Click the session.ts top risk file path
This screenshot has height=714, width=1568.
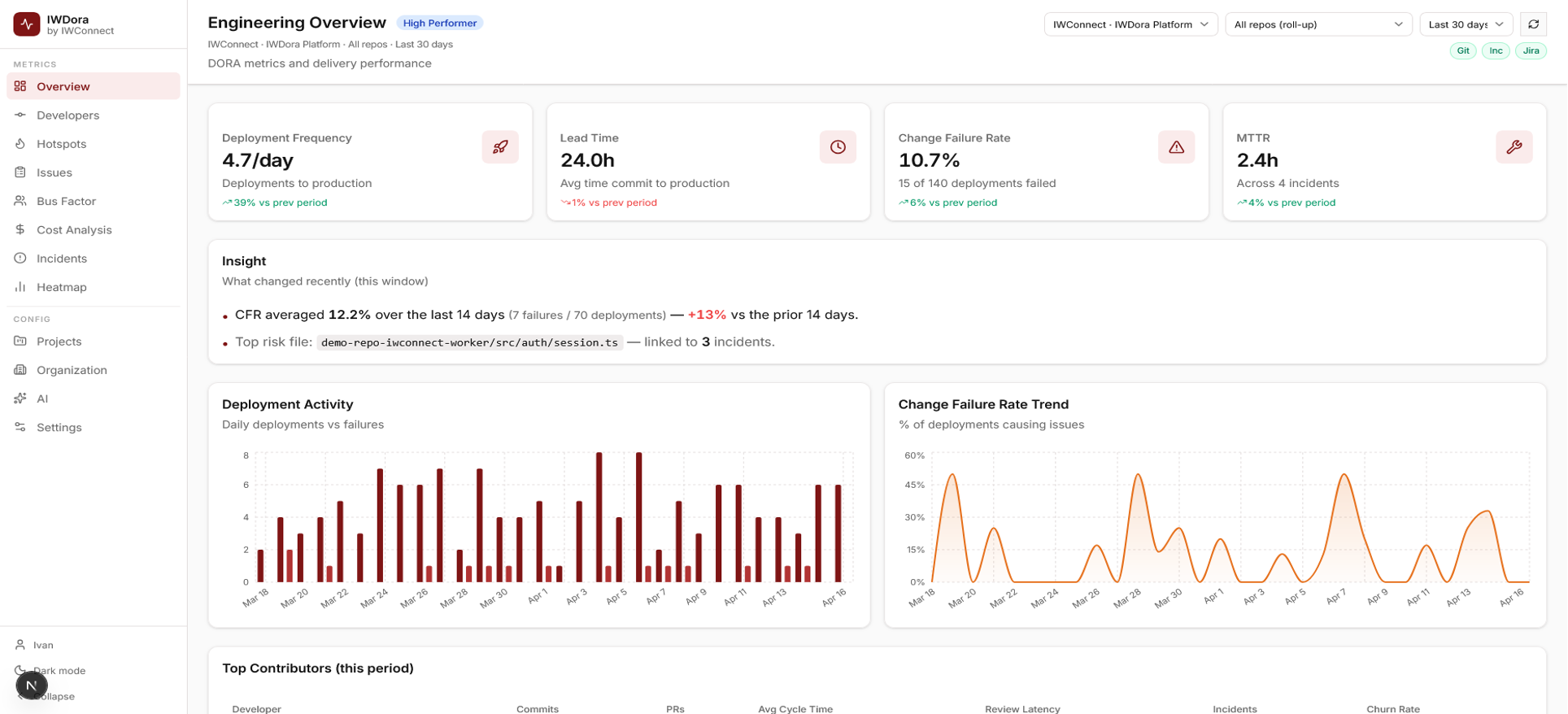469,342
